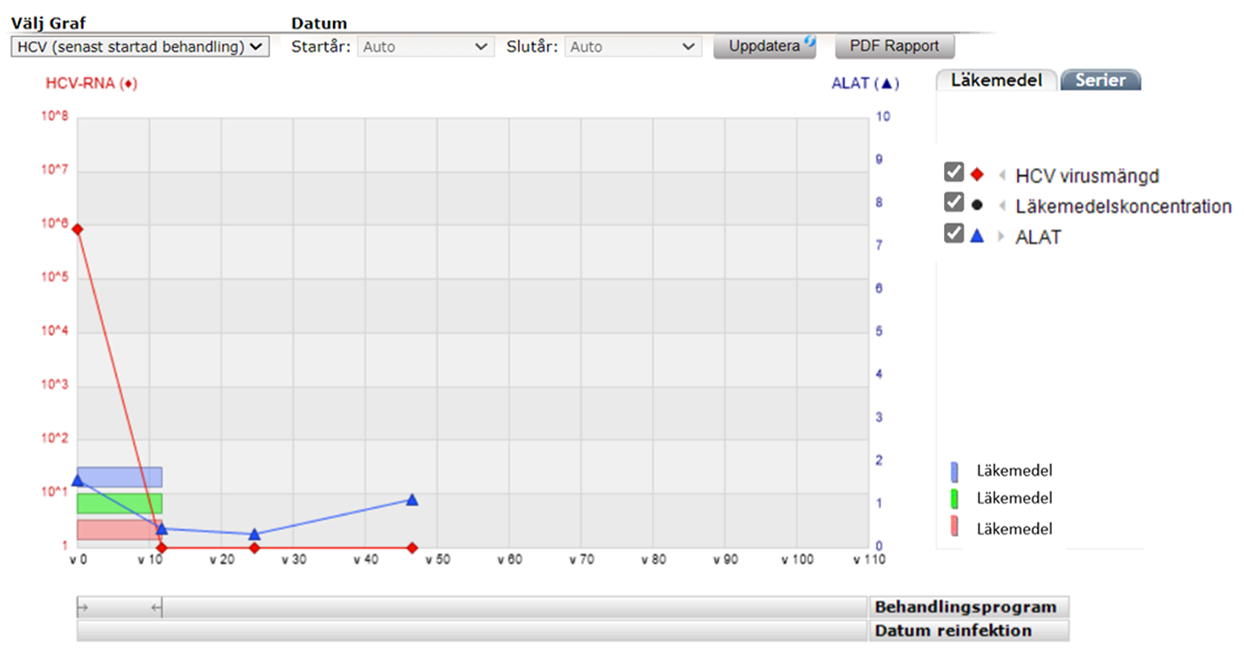
Task: Click the blue Läkemedel legend bar
Action: [x=955, y=469]
